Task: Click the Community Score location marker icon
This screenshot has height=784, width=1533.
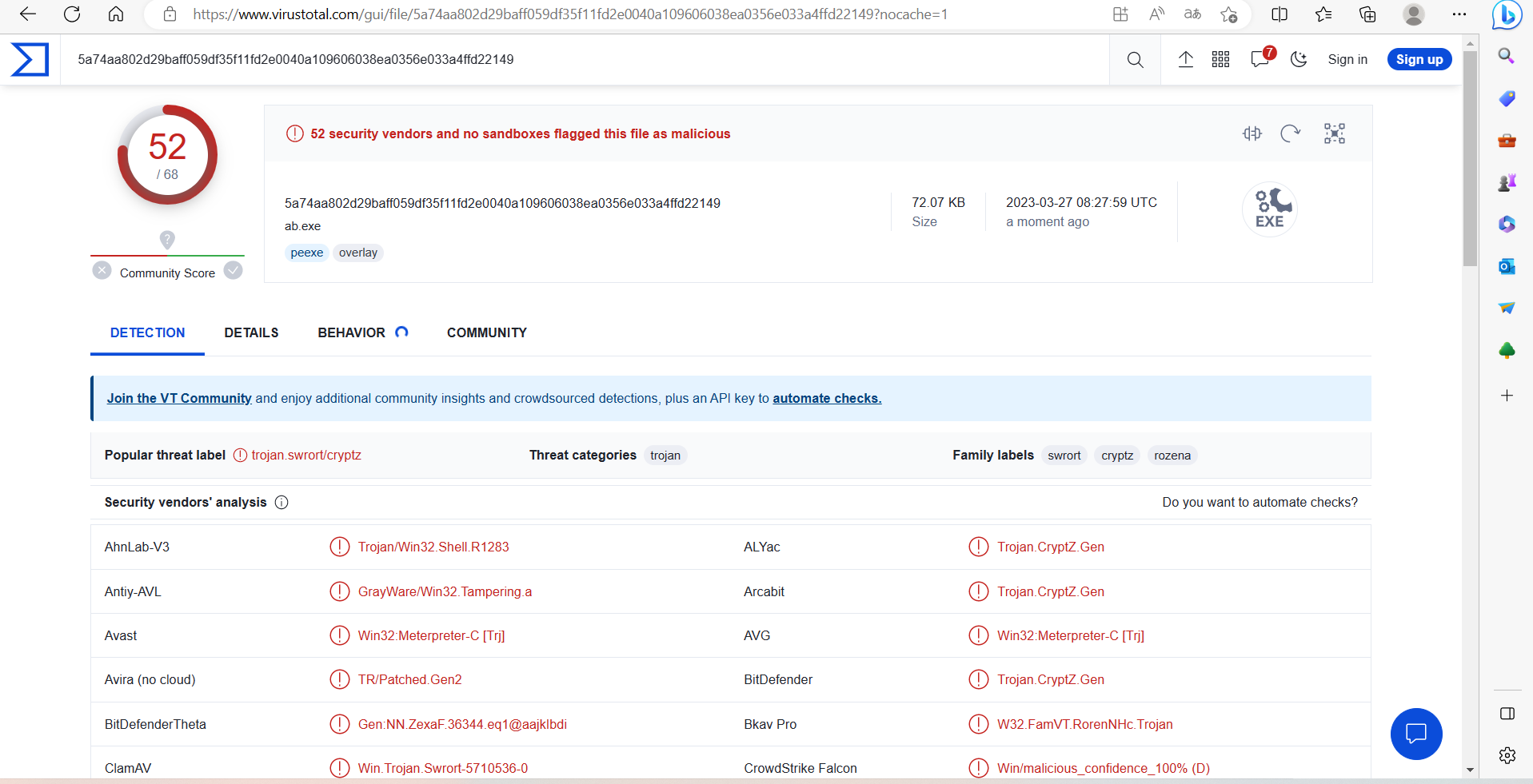Action: [167, 240]
